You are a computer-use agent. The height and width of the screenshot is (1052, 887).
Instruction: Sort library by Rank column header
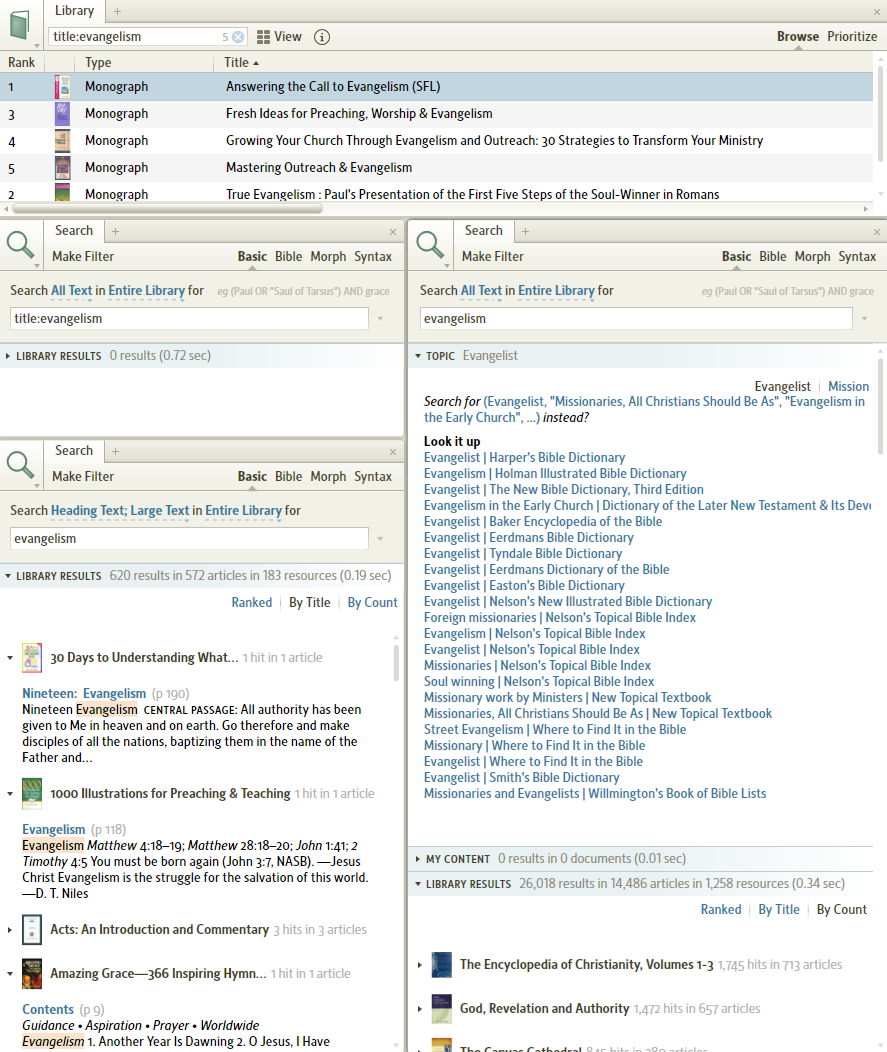(21, 62)
